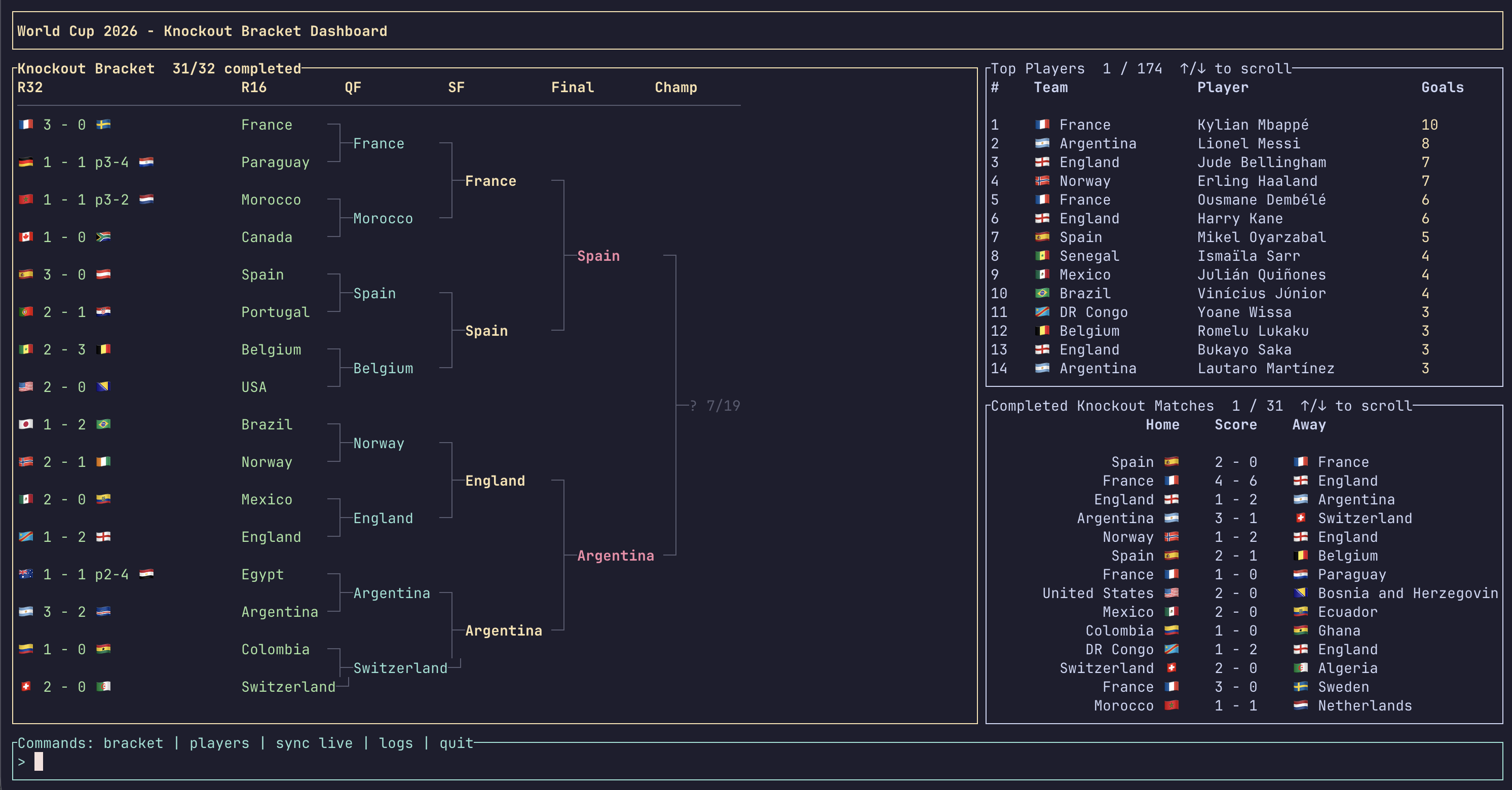Click the Team column header in Top Players
Viewport: 1512px width, 790px height.
[1051, 88]
